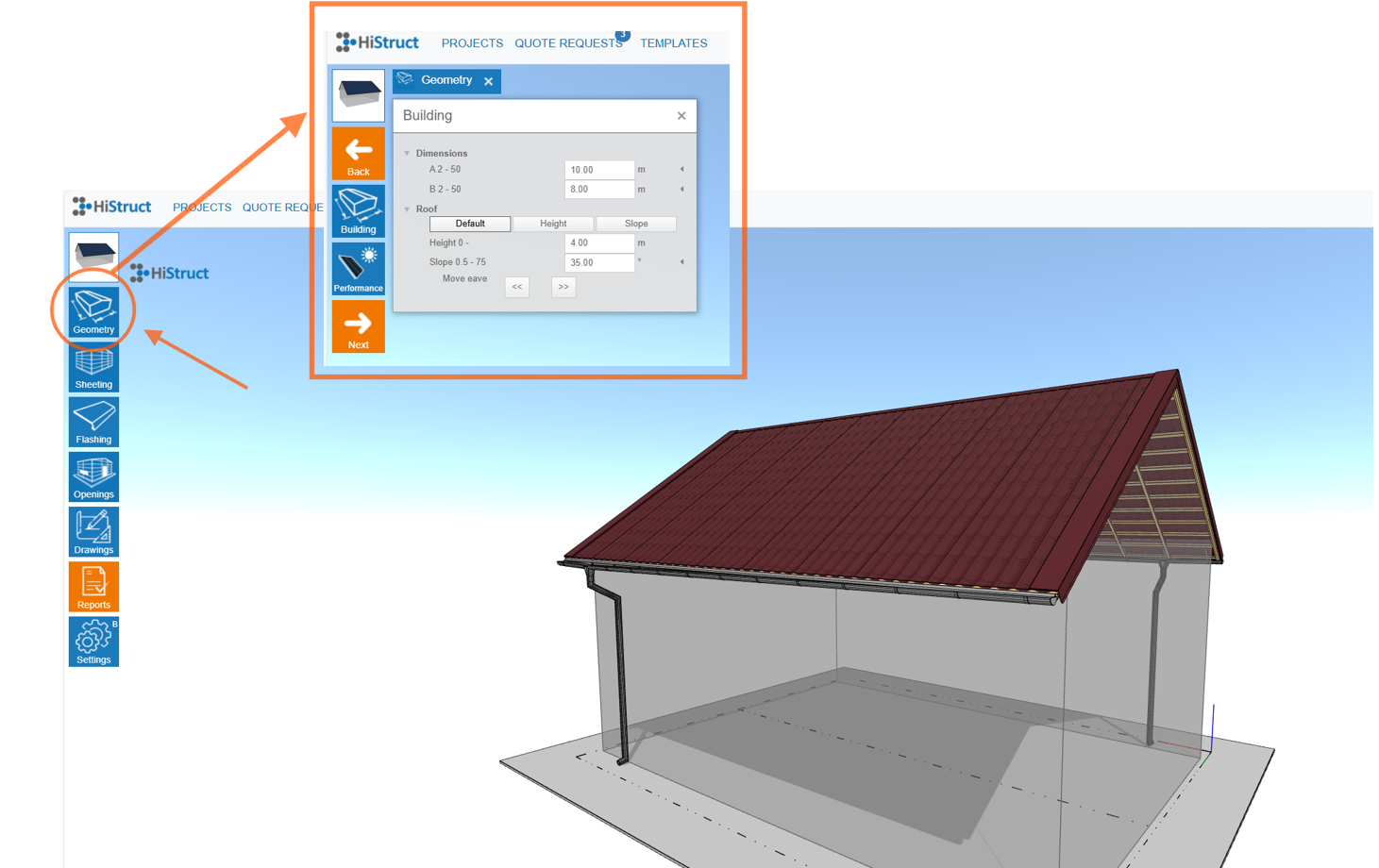Select the Sheeting tool icon

click(x=93, y=367)
